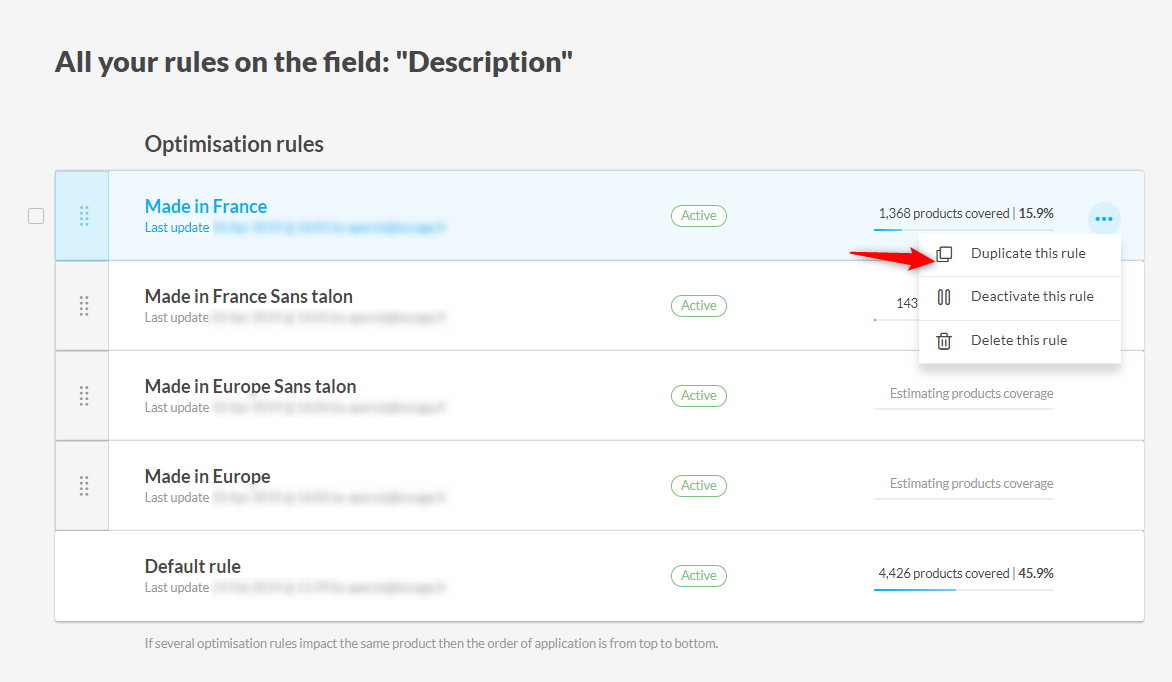This screenshot has height=682, width=1172.
Task: Open the Made in France rule link
Action: point(206,207)
